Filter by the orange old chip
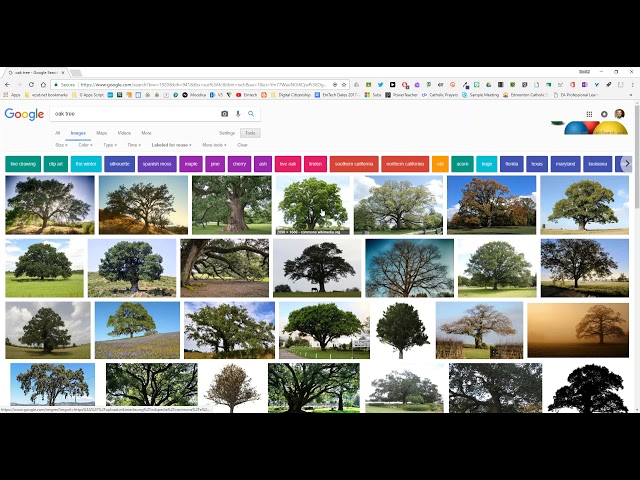 pos(440,164)
